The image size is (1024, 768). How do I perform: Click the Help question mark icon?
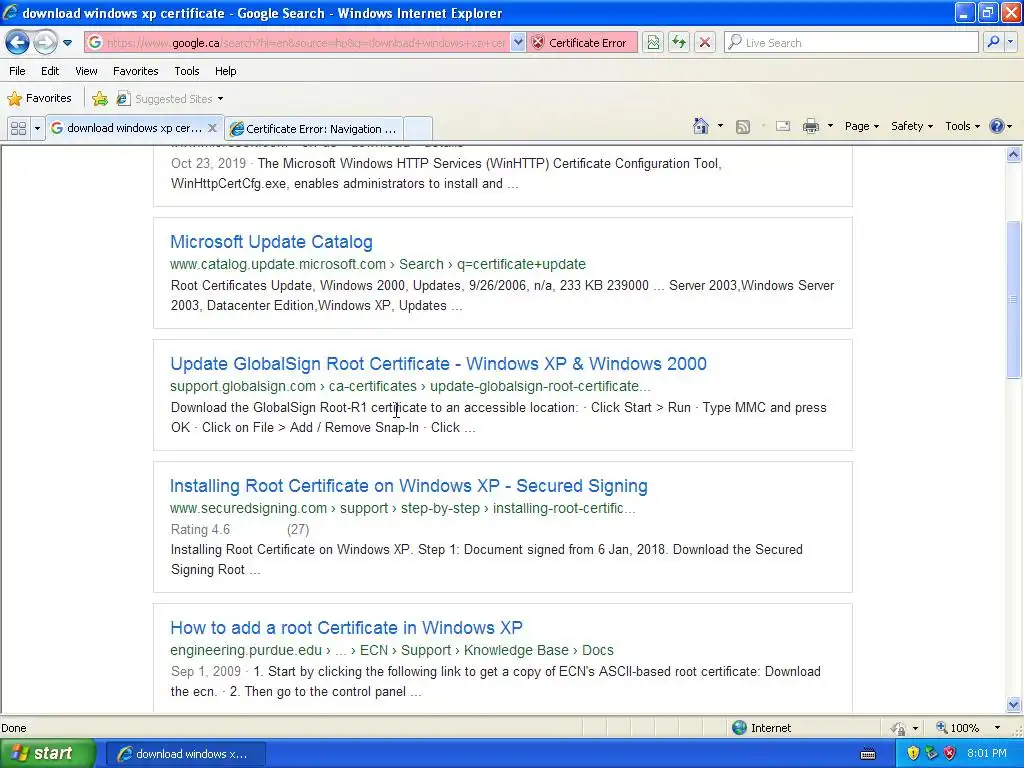pyautogui.click(x=997, y=126)
